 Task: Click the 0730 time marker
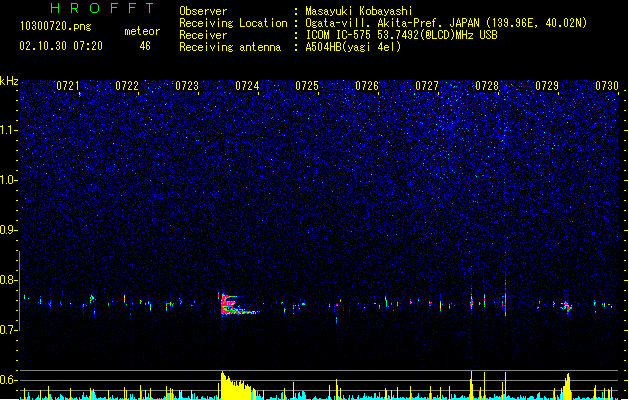pyautogui.click(x=607, y=86)
